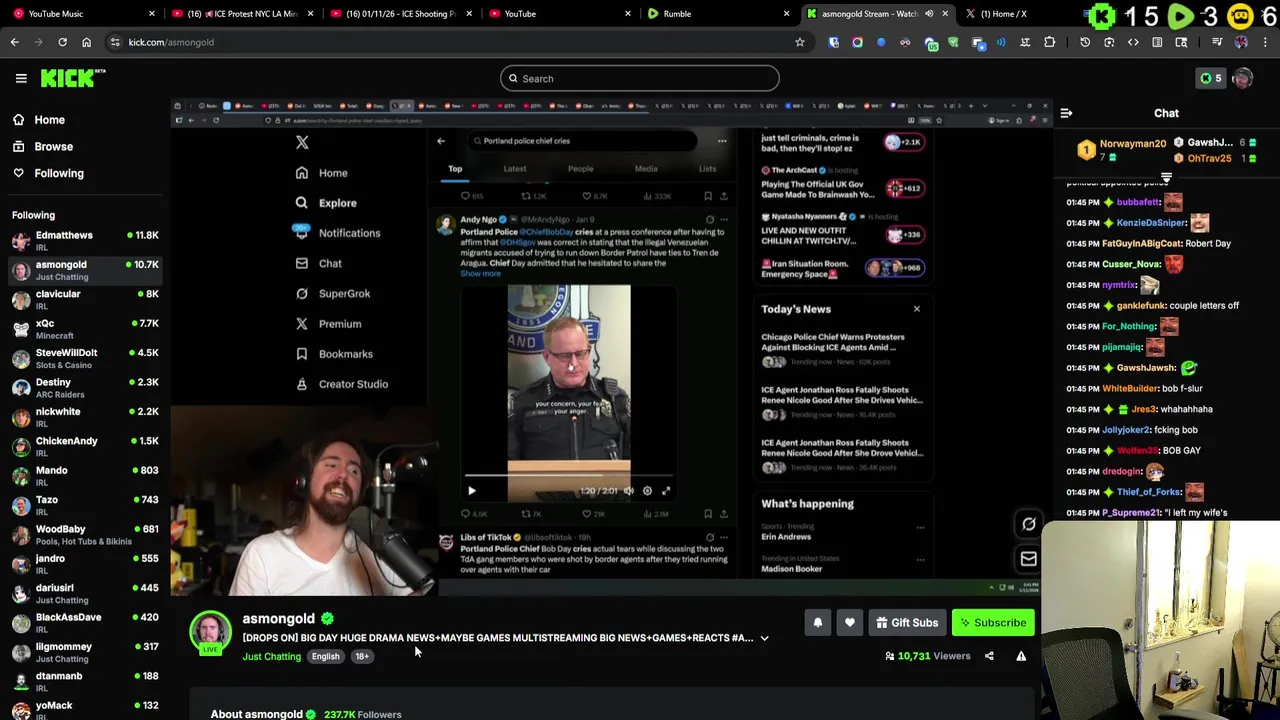Click chat username WhiteBuilder

tap(1129, 388)
